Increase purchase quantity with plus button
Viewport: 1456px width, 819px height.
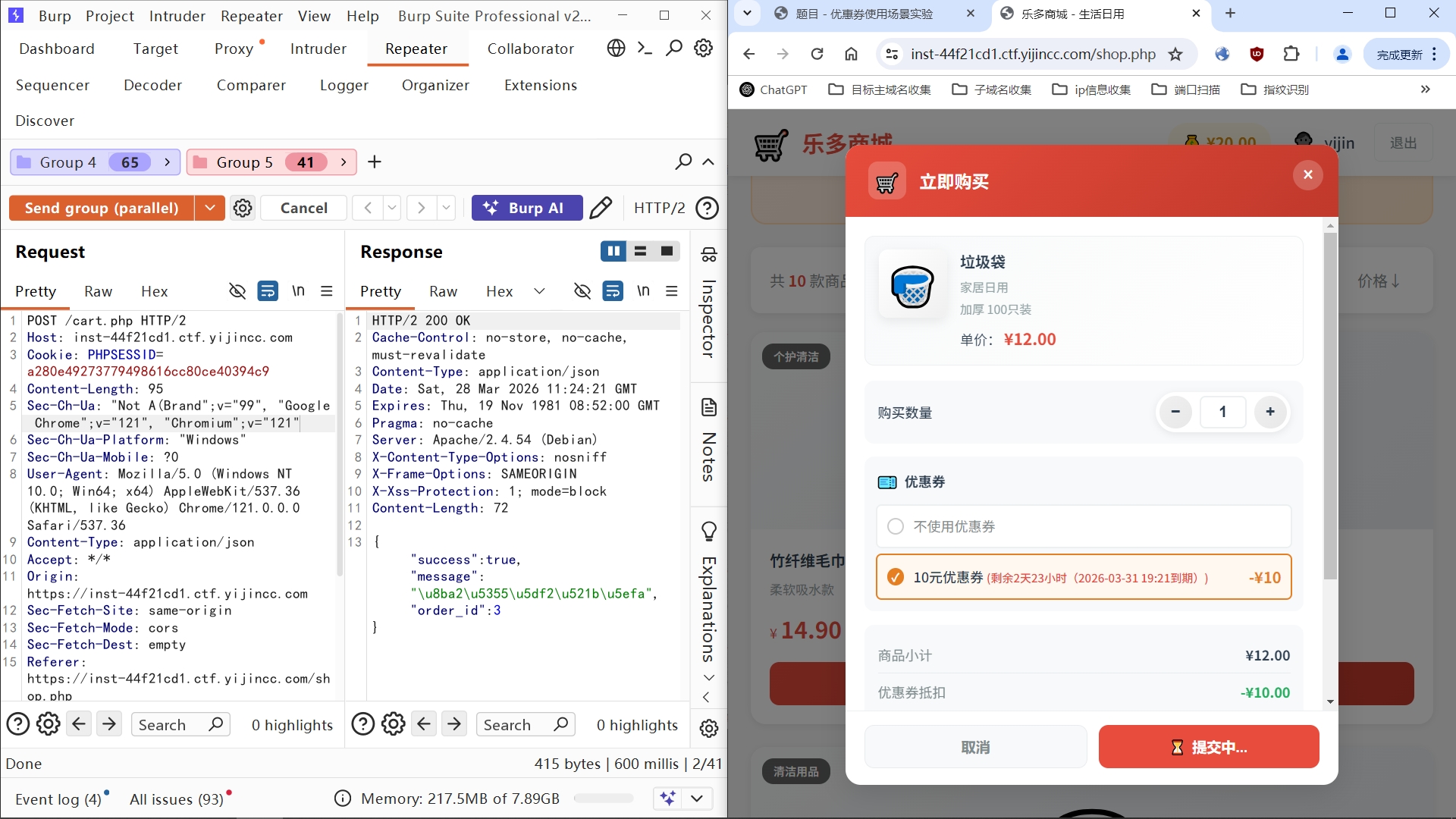(1270, 412)
